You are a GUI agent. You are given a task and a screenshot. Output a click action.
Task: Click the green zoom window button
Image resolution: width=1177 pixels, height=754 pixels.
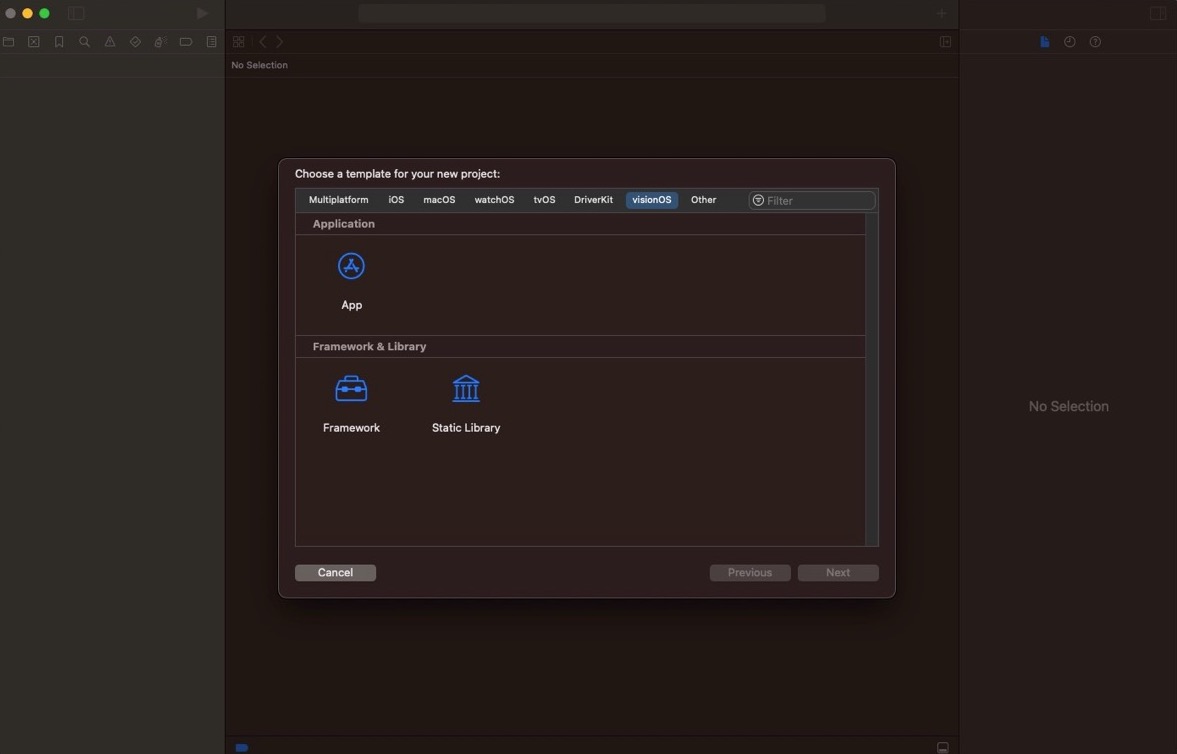(44, 14)
